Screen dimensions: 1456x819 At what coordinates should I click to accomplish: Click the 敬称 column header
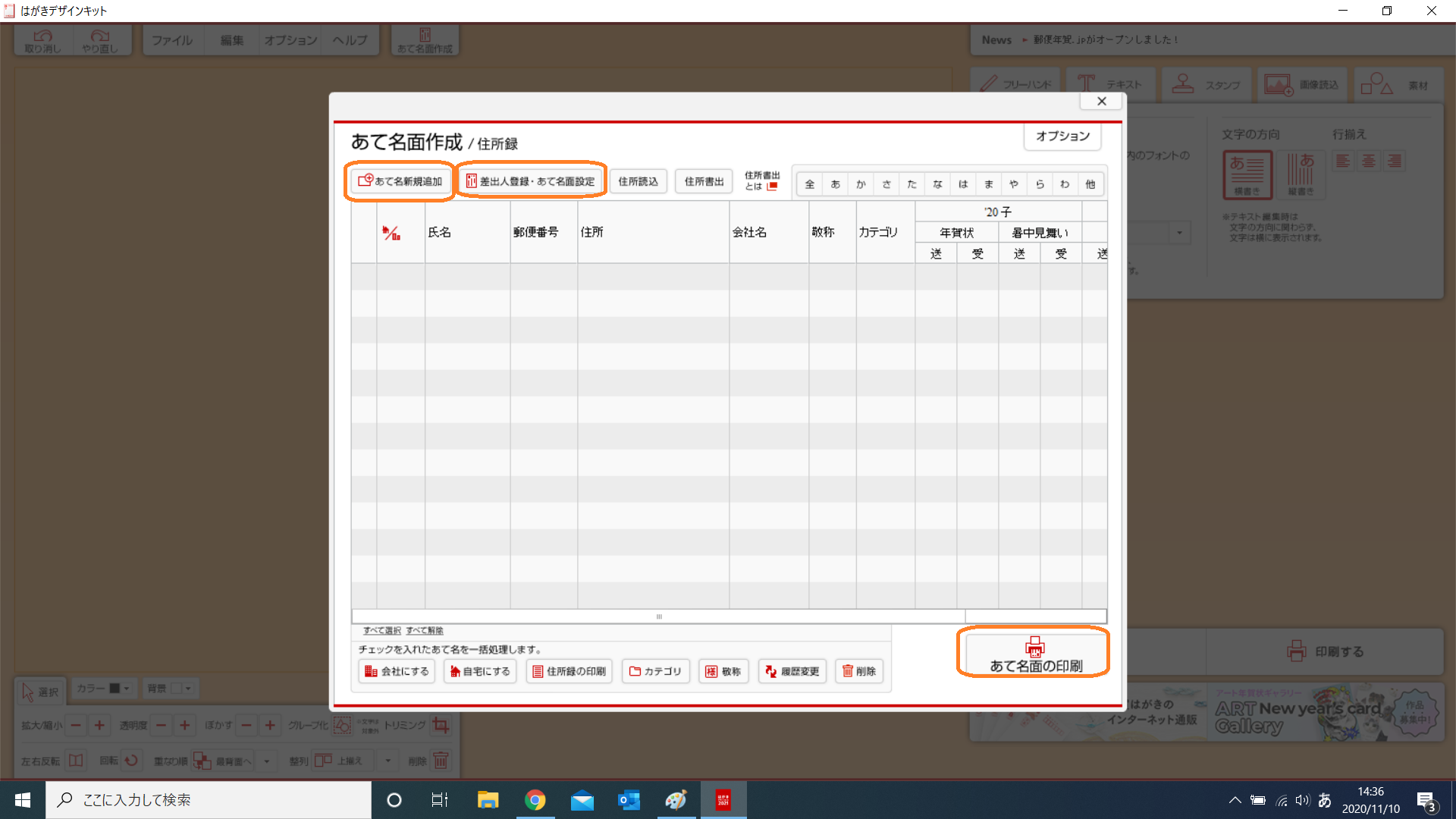tap(833, 233)
